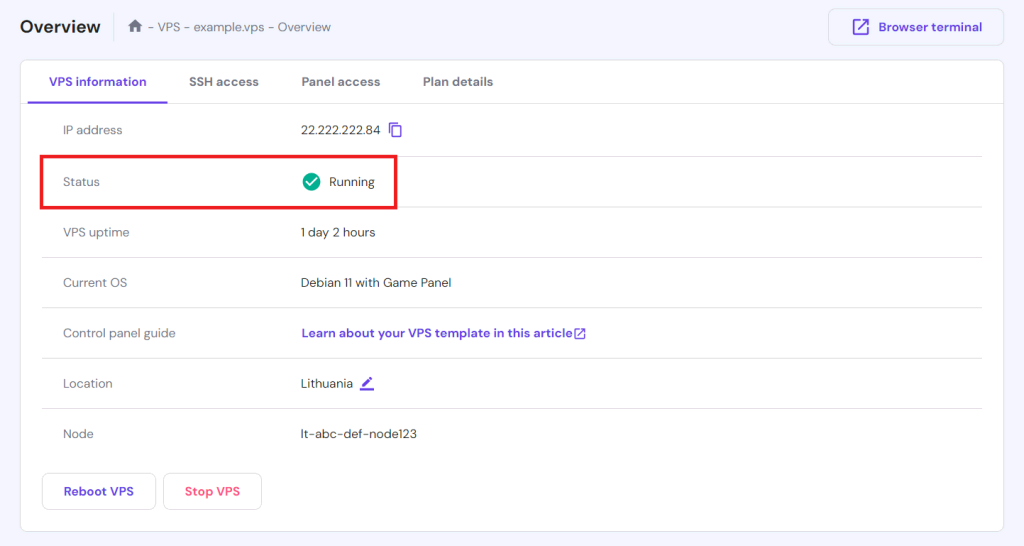Click the external link icon beside article link

pos(580,334)
